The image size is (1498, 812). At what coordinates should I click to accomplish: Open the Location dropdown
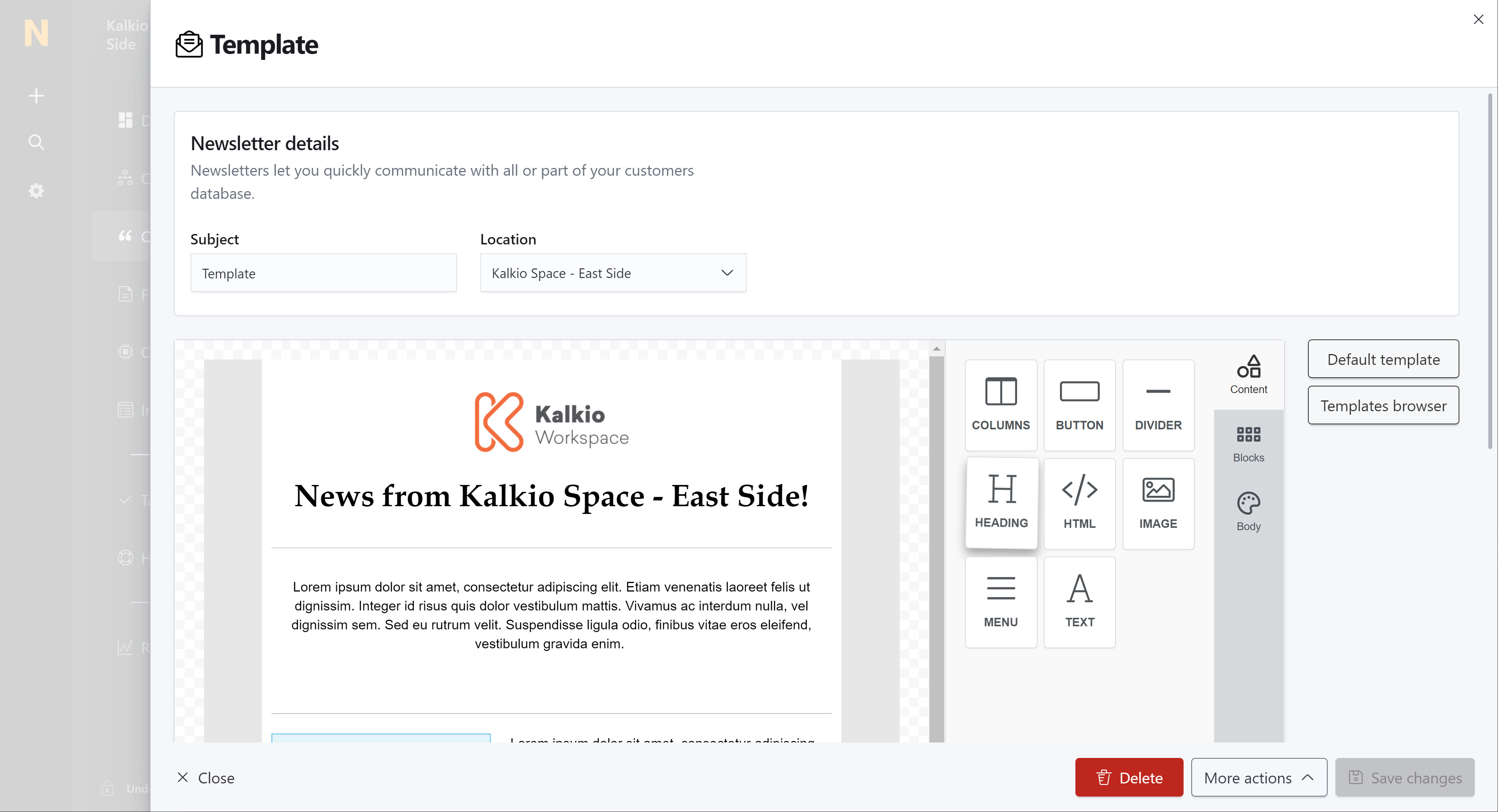(612, 273)
